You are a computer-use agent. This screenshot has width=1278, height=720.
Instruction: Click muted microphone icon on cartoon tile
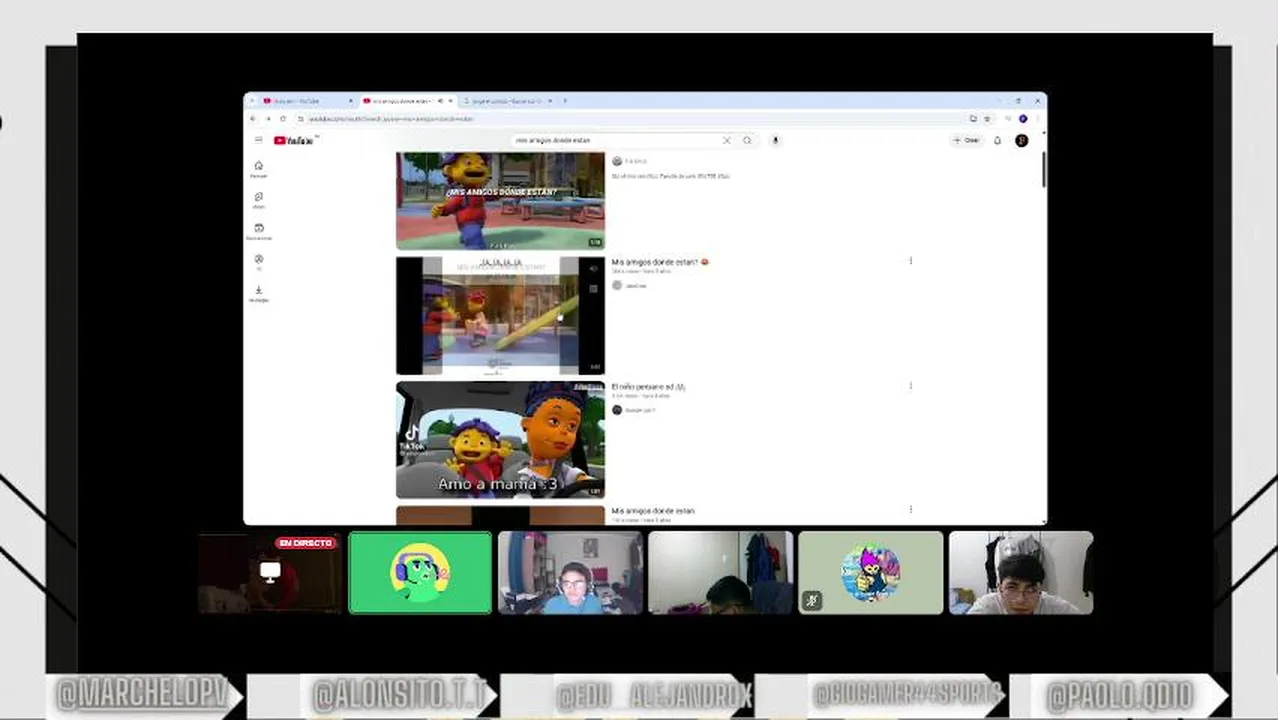(812, 601)
